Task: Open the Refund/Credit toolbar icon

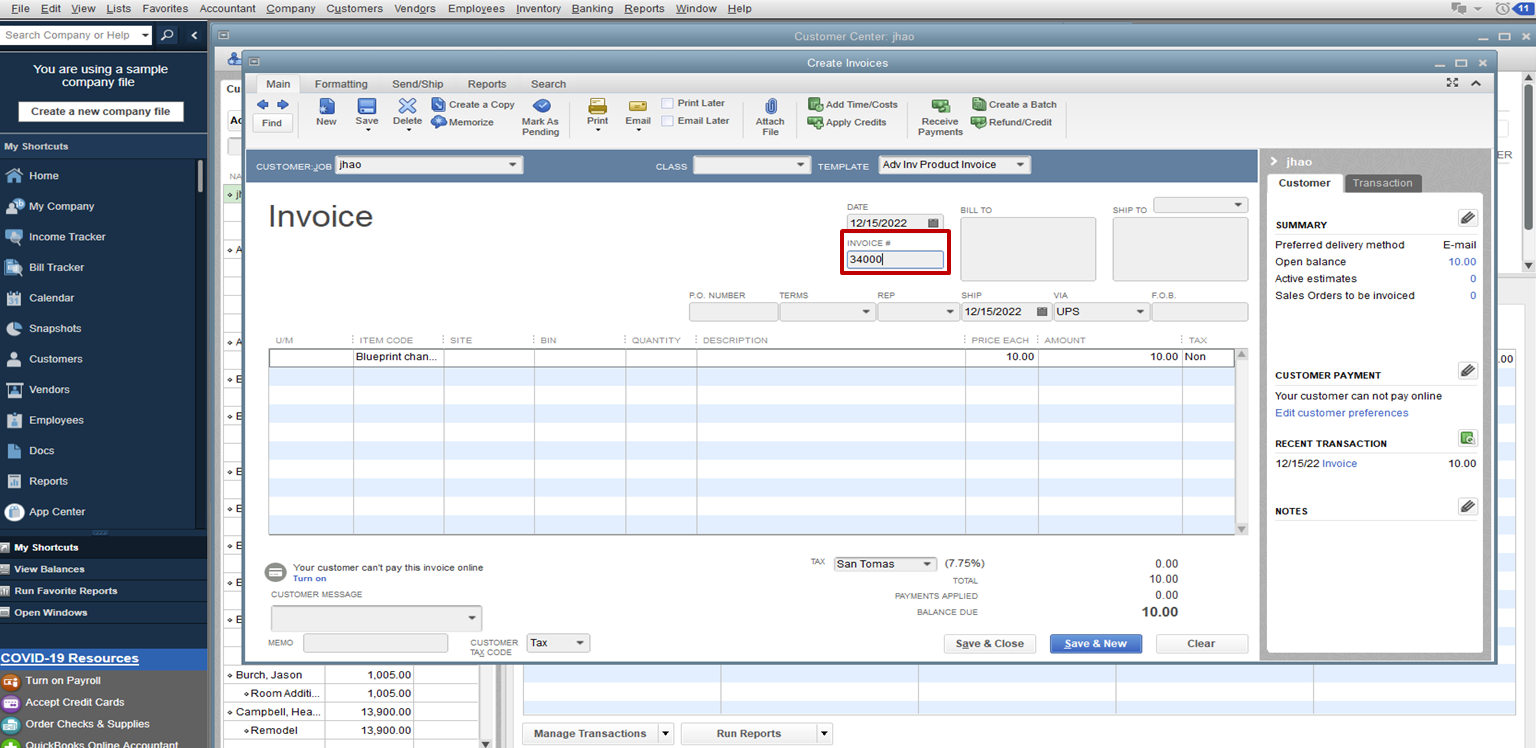Action: (x=979, y=122)
